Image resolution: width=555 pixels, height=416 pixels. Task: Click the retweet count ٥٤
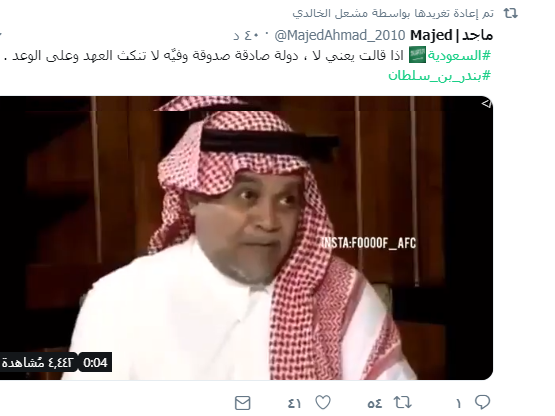[x=374, y=404]
